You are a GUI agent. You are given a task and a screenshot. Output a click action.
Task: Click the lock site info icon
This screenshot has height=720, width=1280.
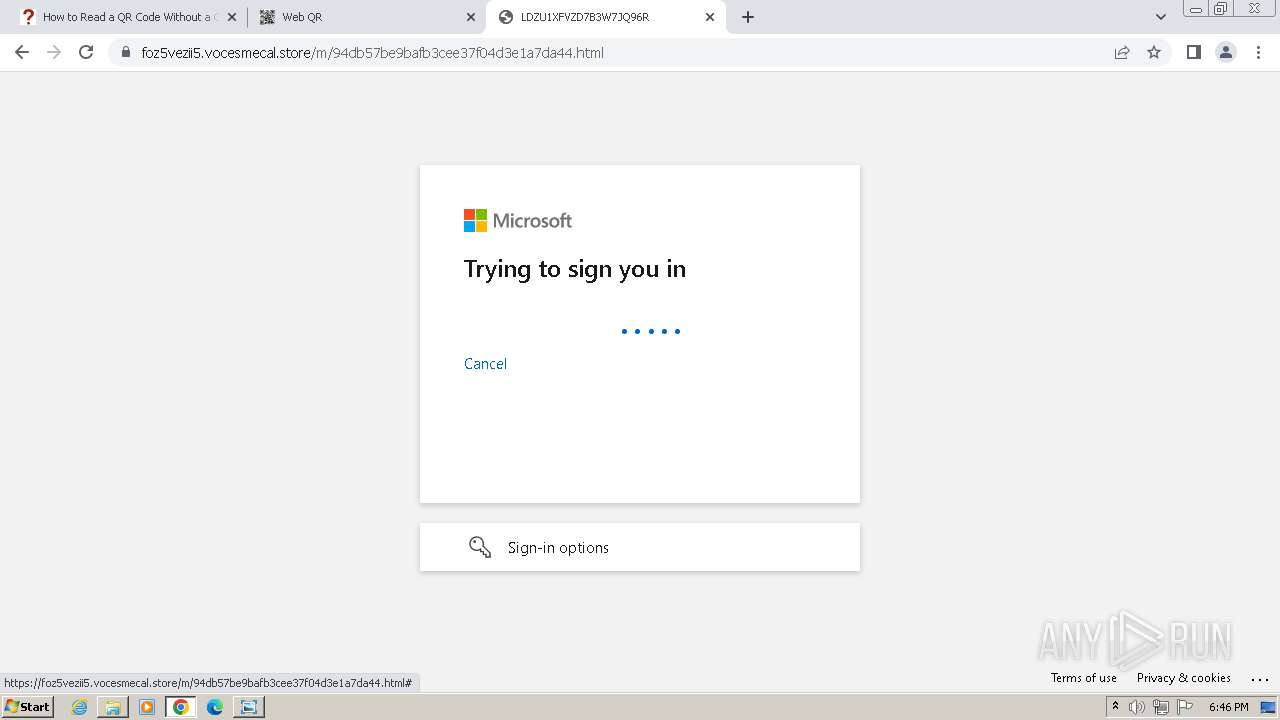(x=125, y=53)
